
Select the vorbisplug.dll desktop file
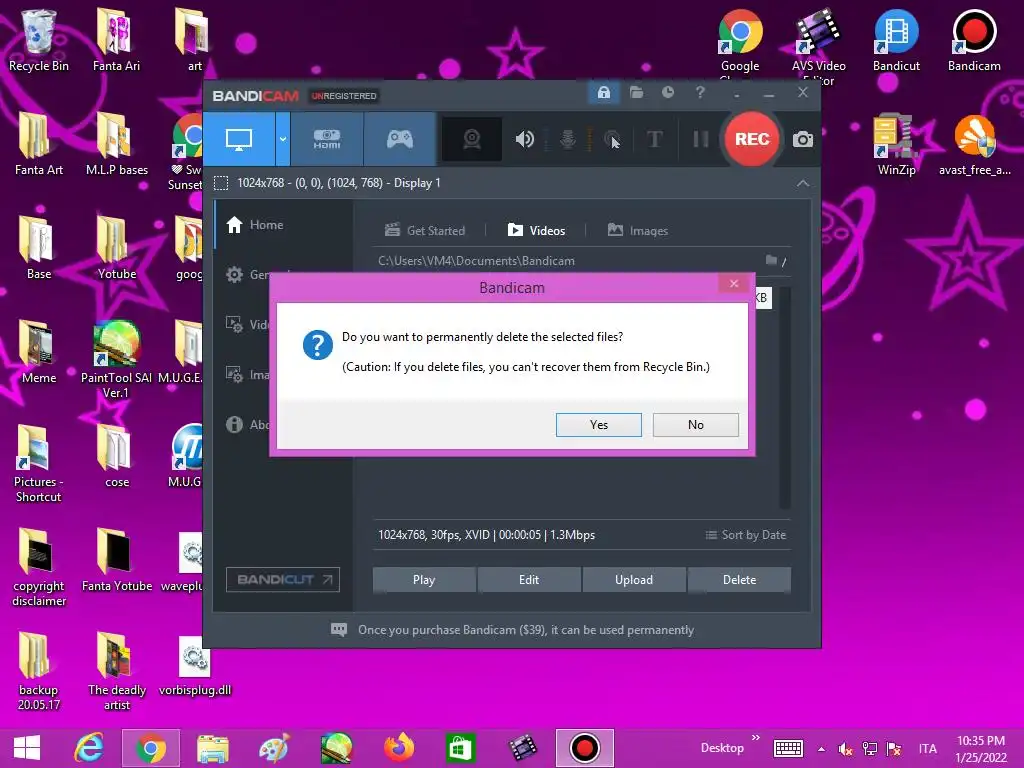pos(195,666)
